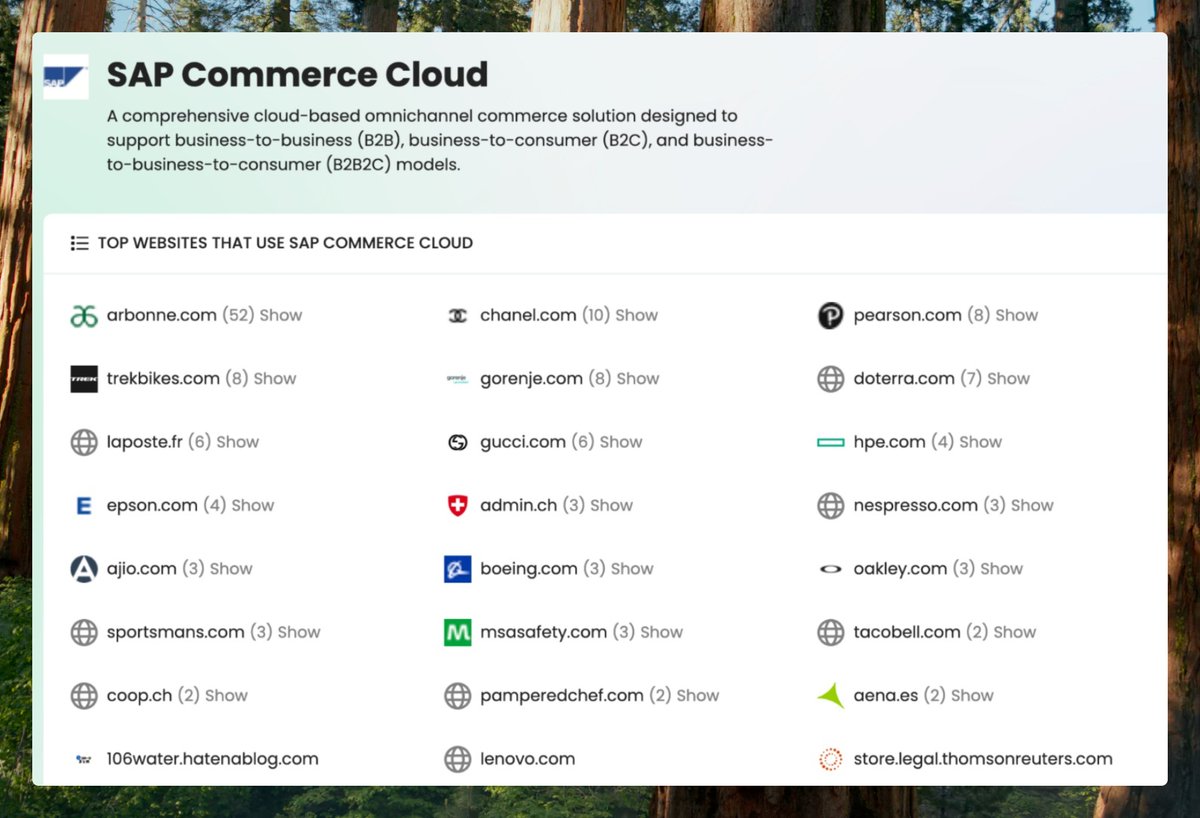Open the lenovo.com link

pos(528,759)
